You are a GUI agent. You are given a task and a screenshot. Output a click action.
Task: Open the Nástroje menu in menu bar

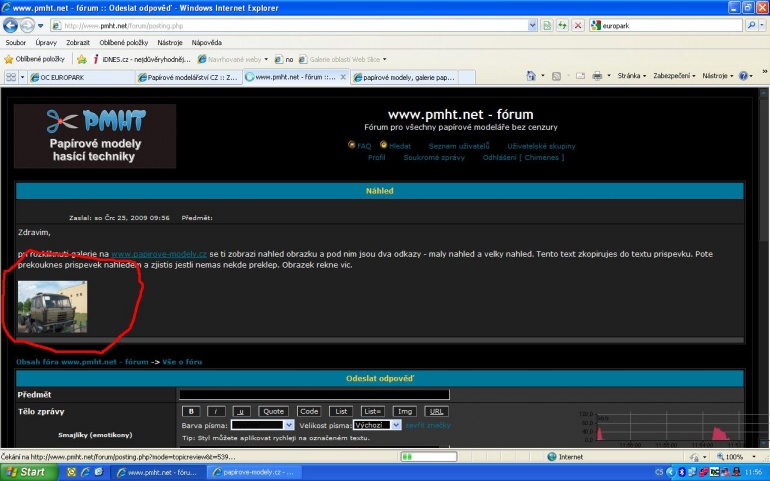coord(170,43)
